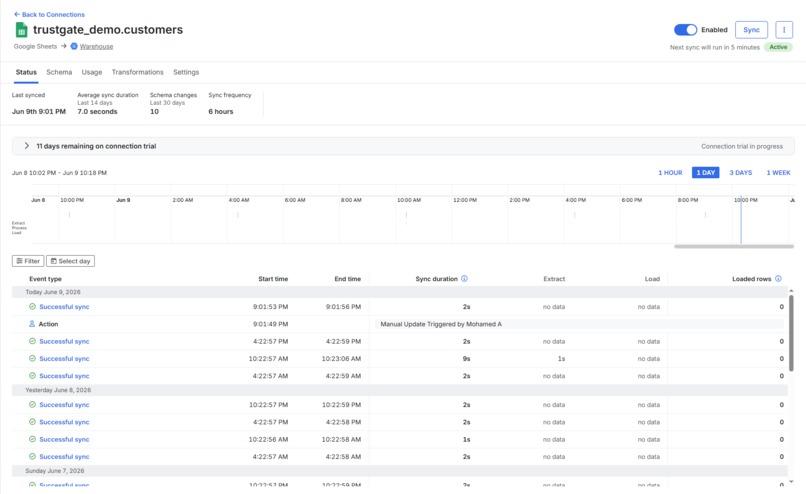Select the Status tab

coord(26,72)
